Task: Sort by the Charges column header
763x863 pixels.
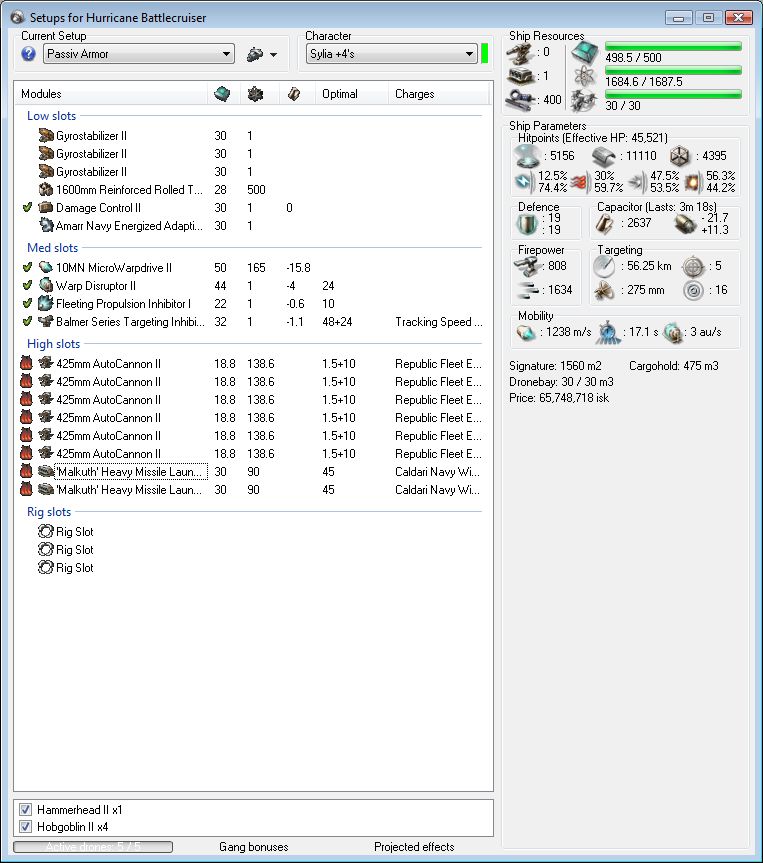Action: coord(438,94)
